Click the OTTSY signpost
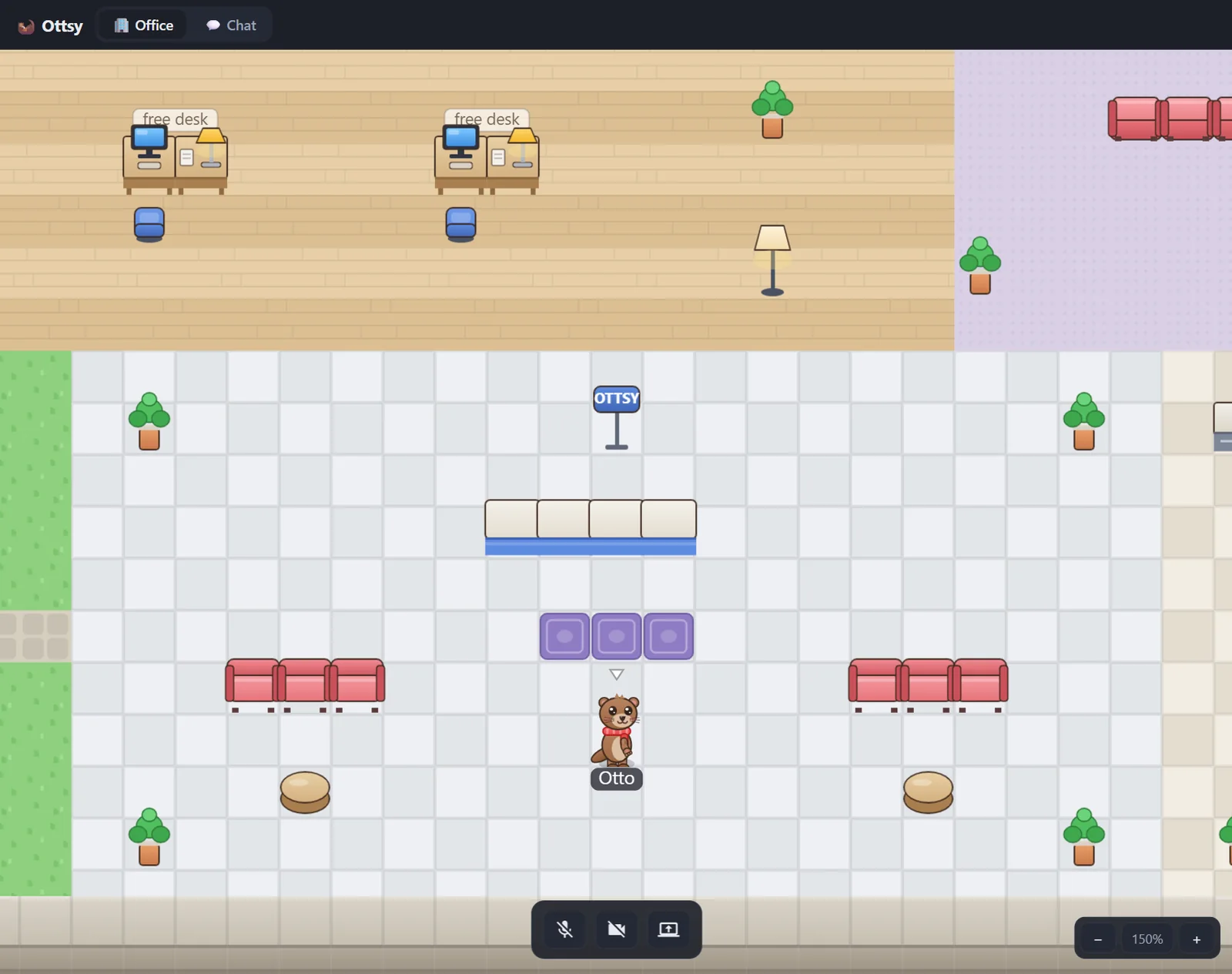1232x974 pixels. 617,417
